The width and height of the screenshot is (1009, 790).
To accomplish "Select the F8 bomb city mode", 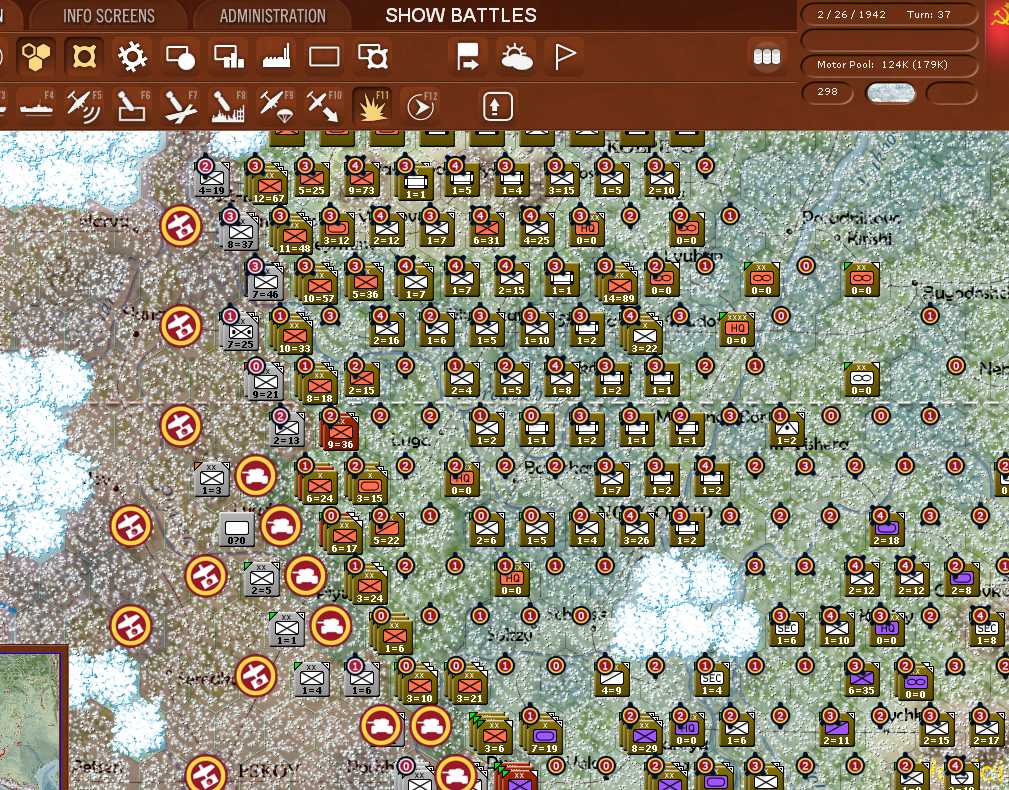I will (228, 106).
